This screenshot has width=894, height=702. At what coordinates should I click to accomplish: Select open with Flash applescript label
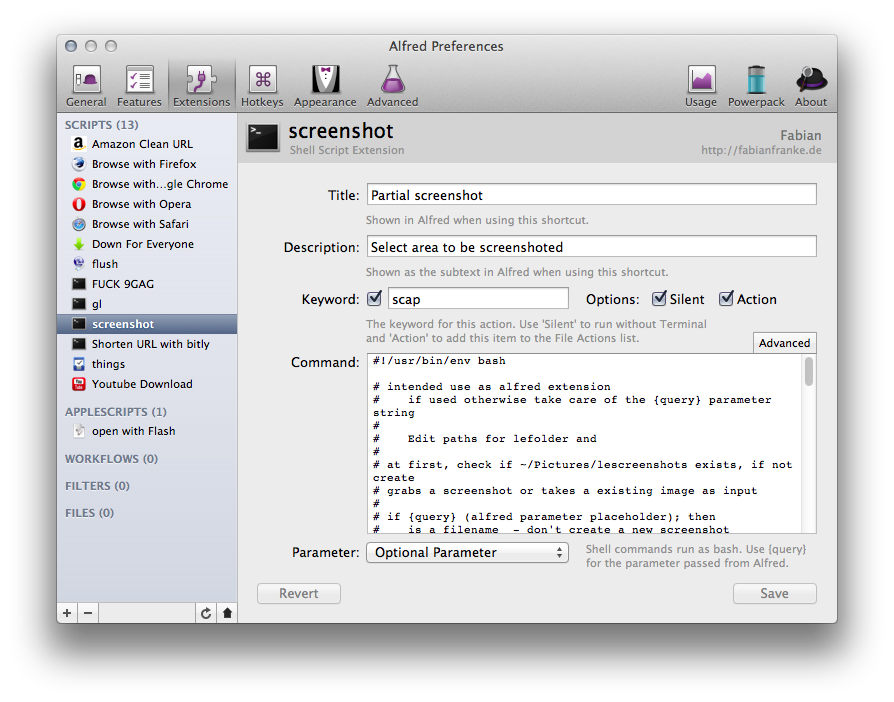tap(133, 432)
